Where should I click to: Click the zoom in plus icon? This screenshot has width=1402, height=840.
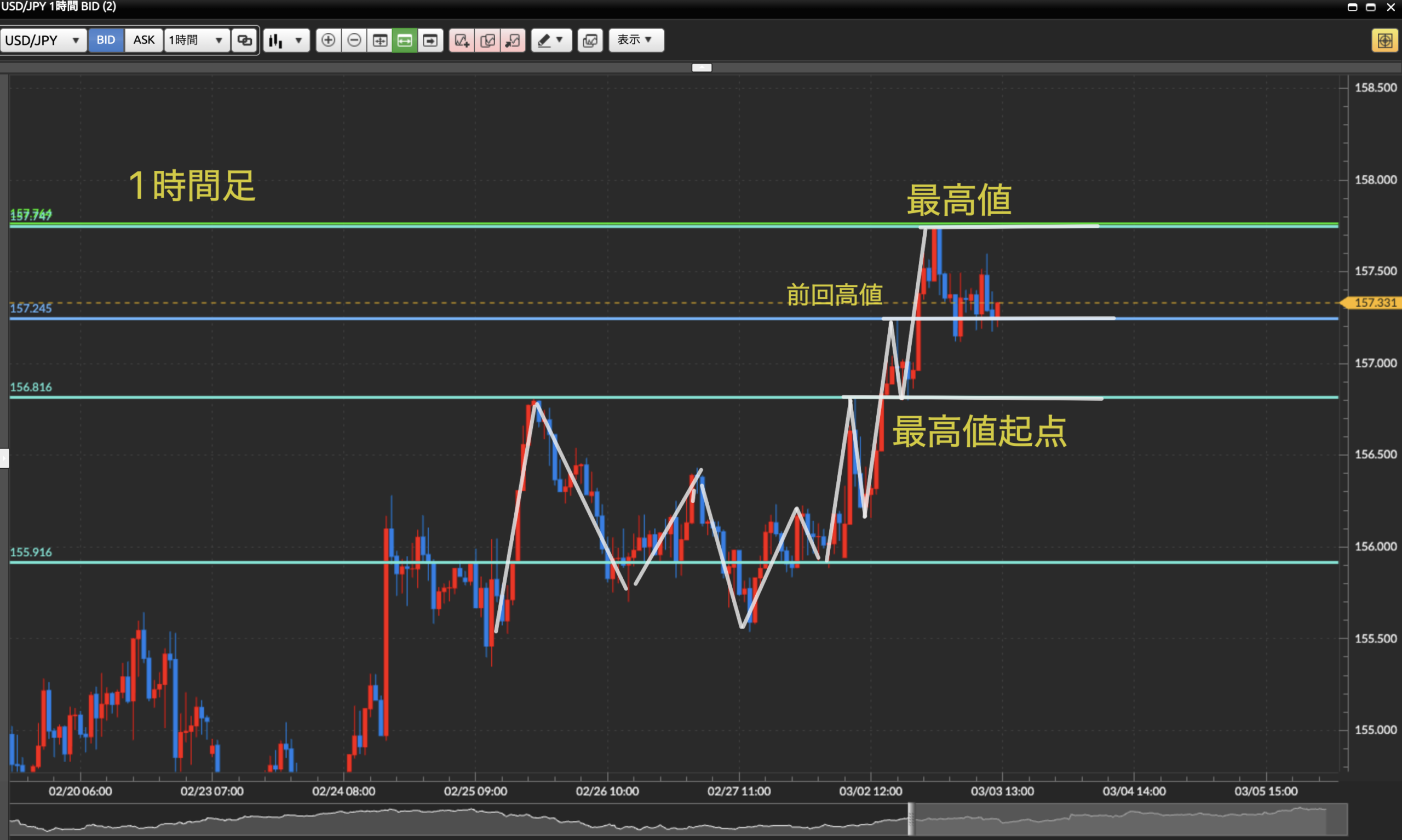pyautogui.click(x=328, y=40)
